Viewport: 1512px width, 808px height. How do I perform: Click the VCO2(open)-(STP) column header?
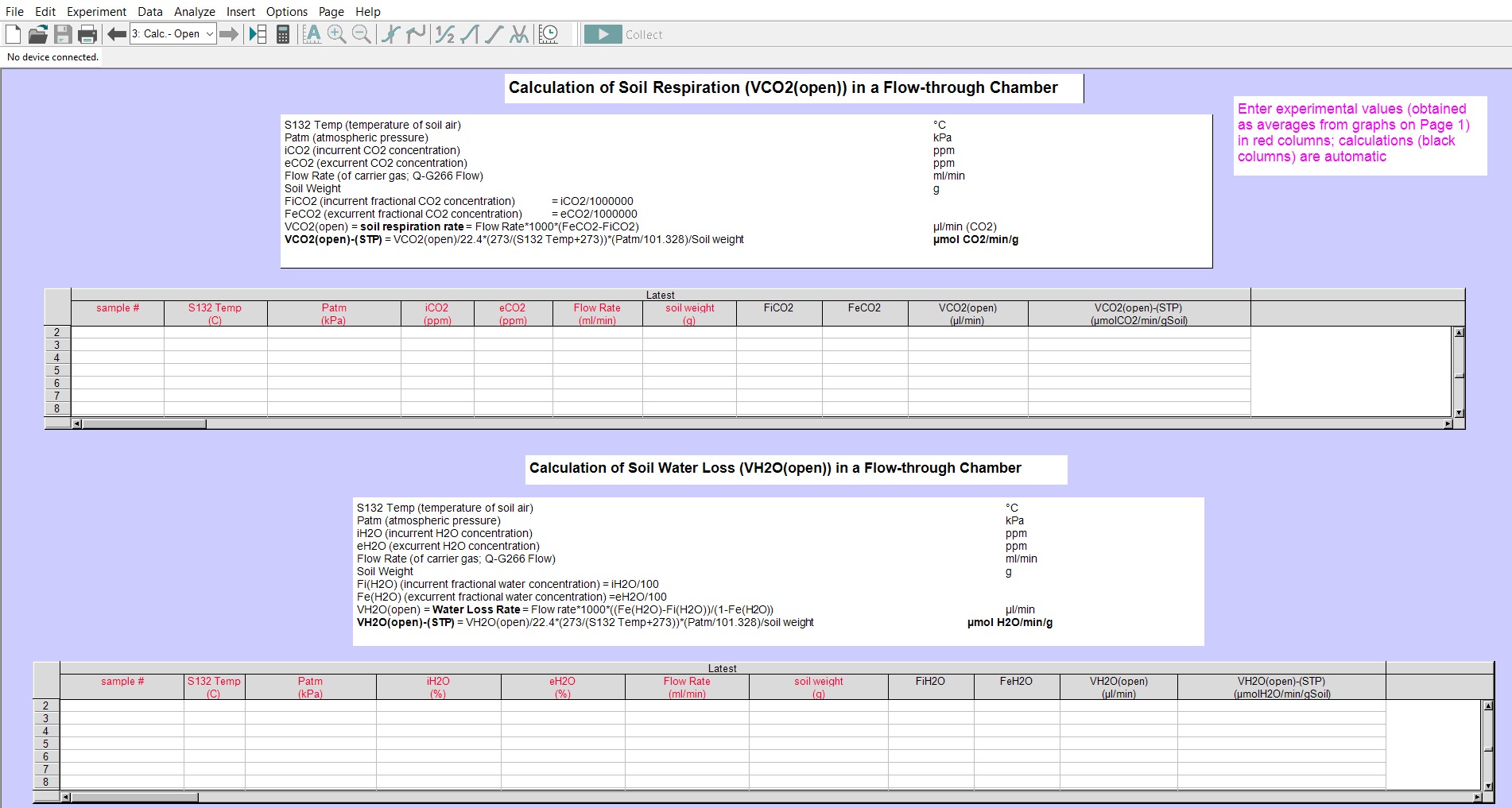point(1139,314)
